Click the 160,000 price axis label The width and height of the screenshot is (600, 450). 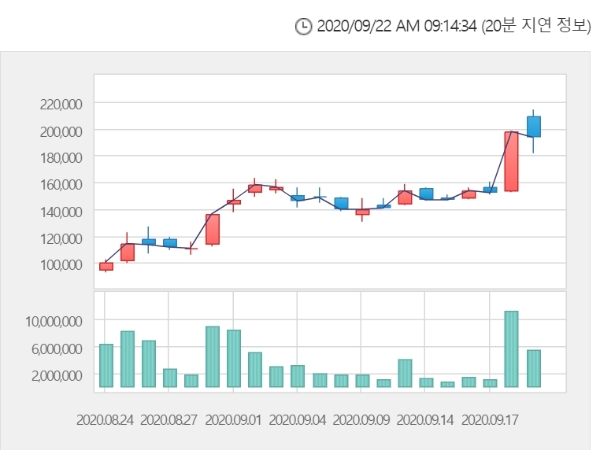click(x=61, y=184)
